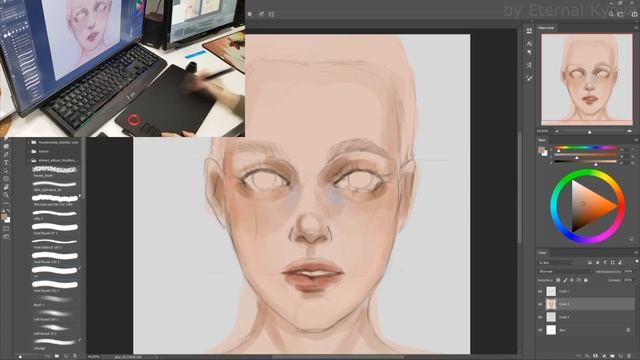This screenshot has width=640, height=360.
Task: Click the foreground color swatch in Color panel
Action: 541,150
